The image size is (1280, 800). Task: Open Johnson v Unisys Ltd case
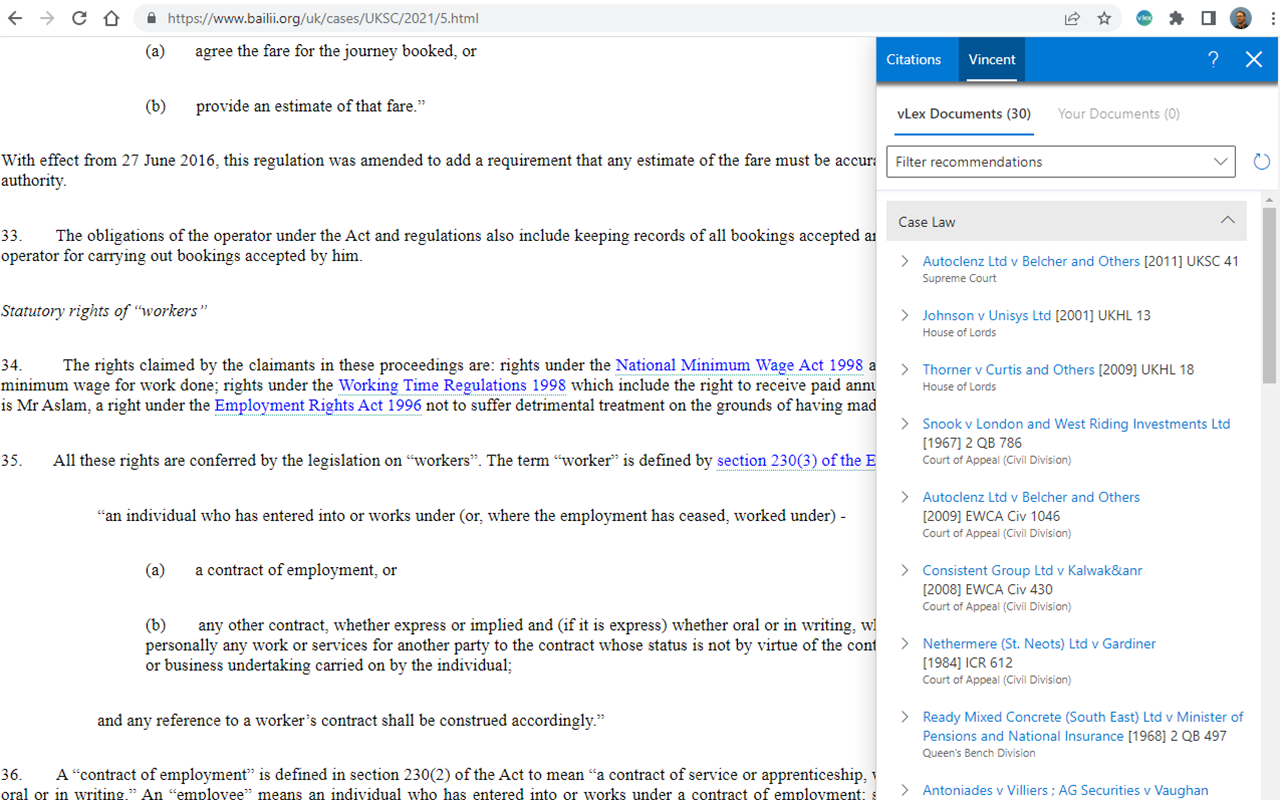point(986,315)
